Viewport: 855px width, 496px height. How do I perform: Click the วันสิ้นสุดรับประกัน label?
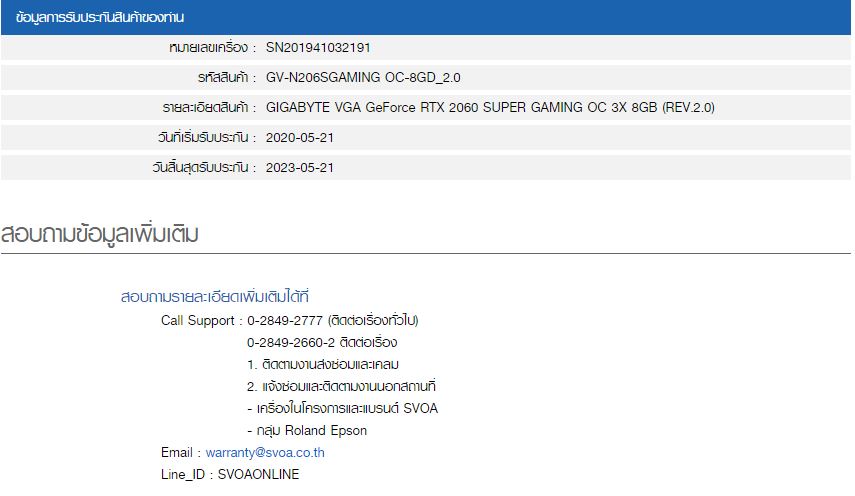tap(204, 167)
